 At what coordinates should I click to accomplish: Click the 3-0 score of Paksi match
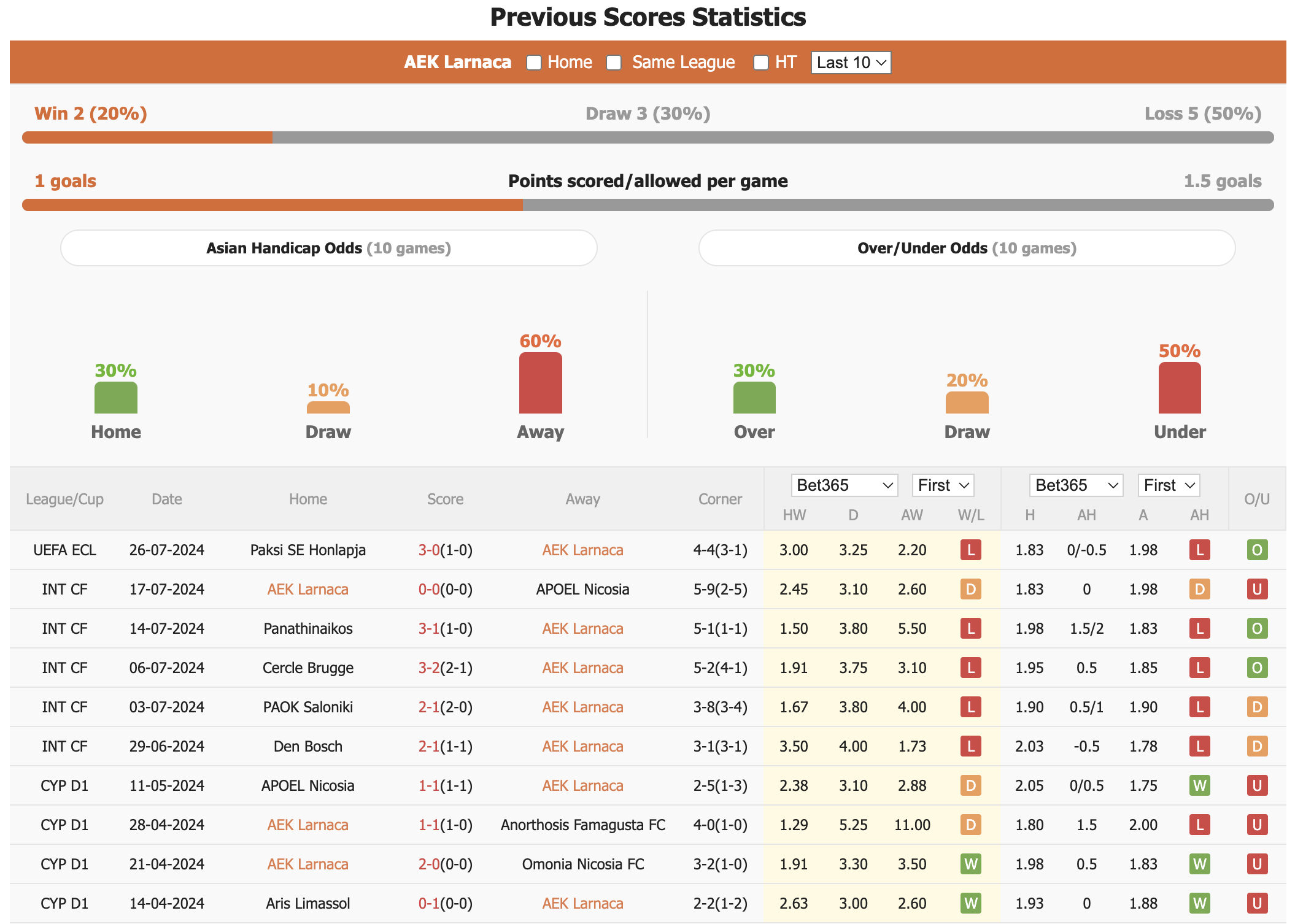click(x=429, y=550)
